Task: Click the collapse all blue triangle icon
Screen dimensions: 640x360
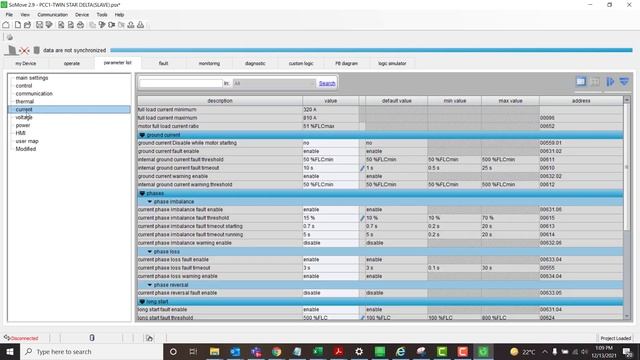Action: pos(624,82)
